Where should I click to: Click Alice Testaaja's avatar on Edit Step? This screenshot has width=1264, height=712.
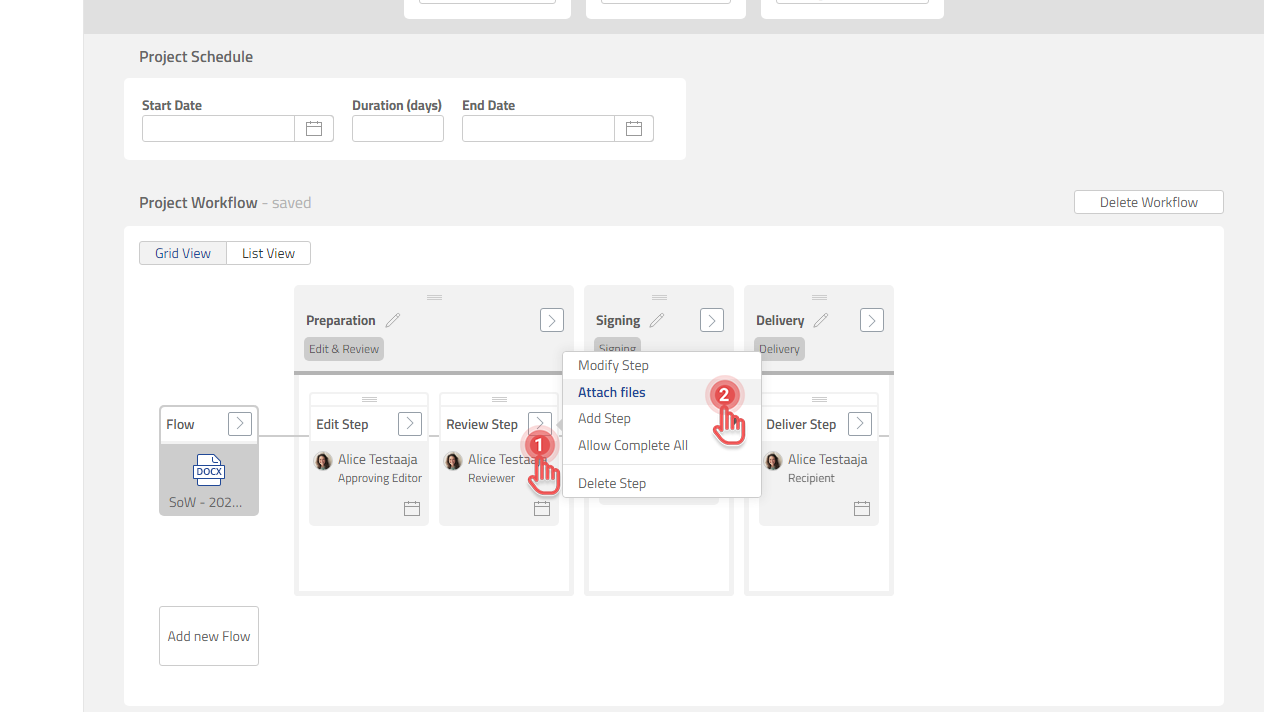[322, 460]
